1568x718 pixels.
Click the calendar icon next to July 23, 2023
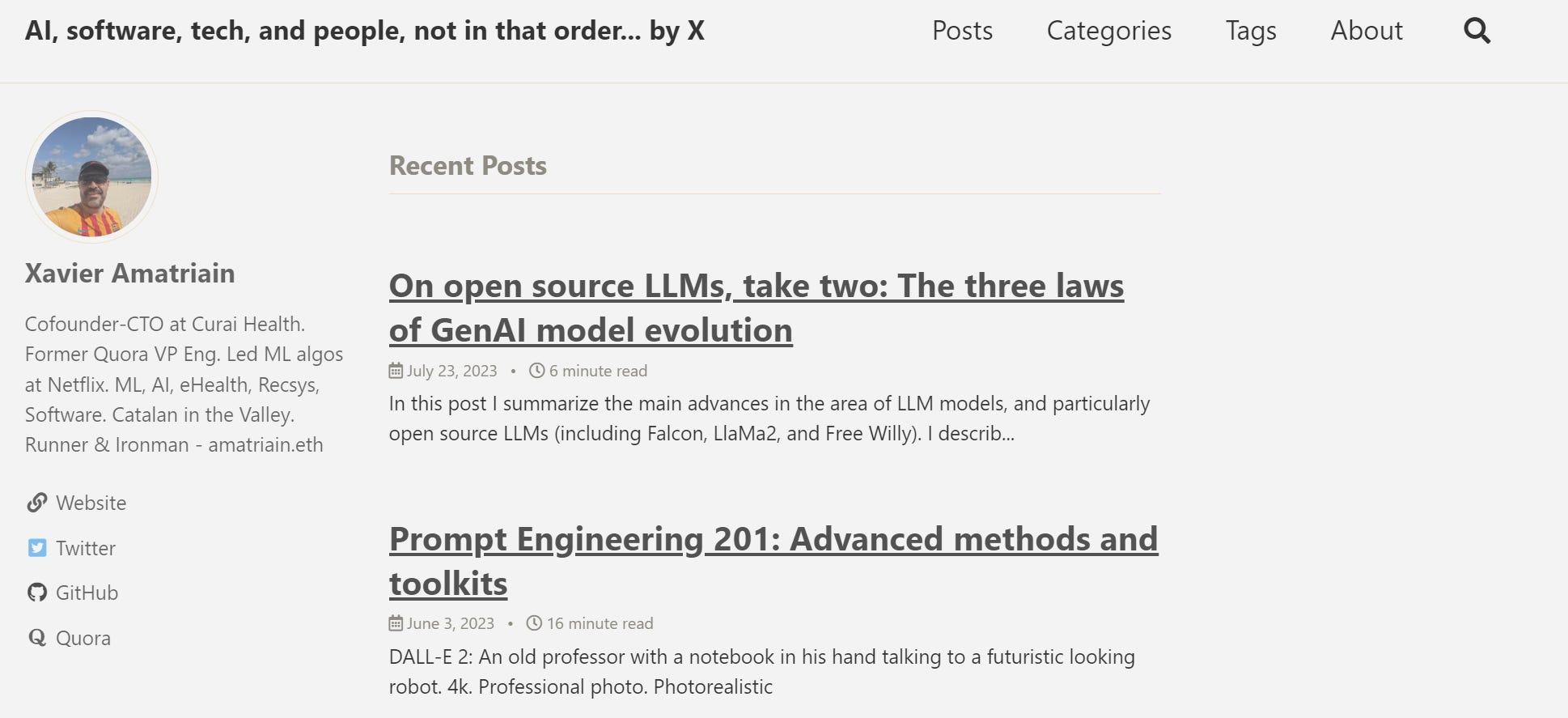(396, 370)
